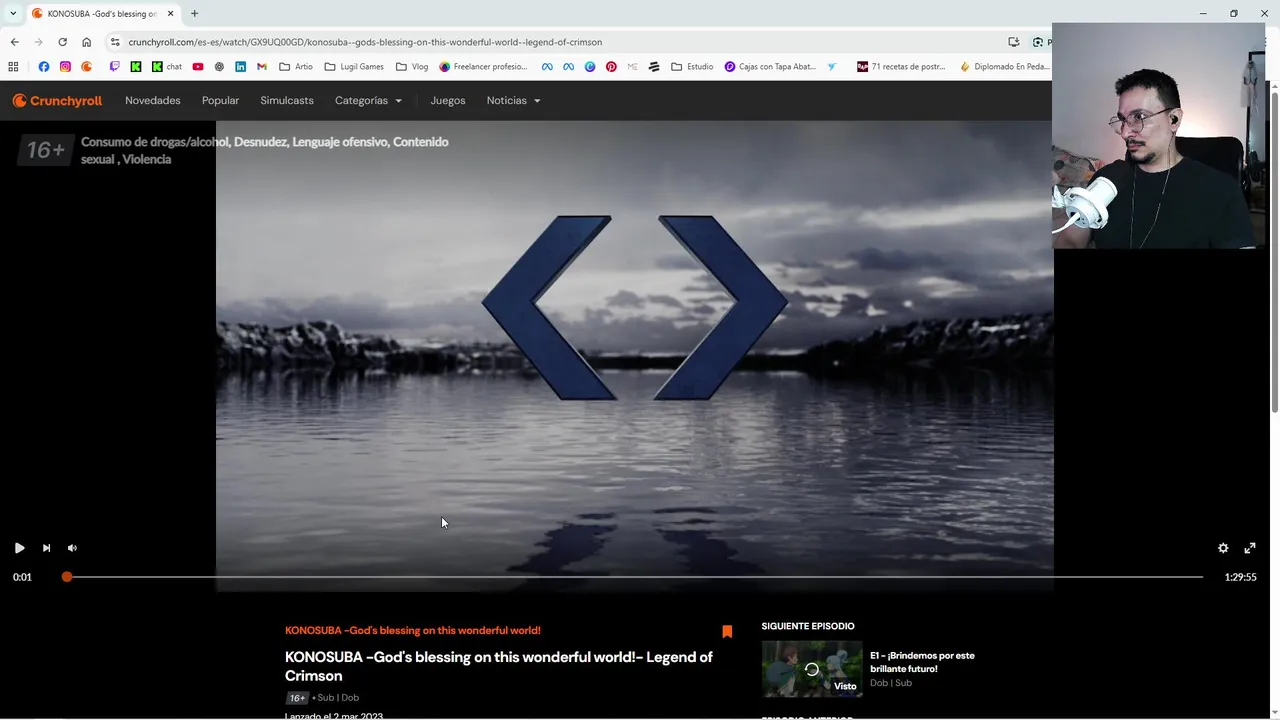Install app icon in the address bar
1280x720 pixels.
[x=1013, y=42]
